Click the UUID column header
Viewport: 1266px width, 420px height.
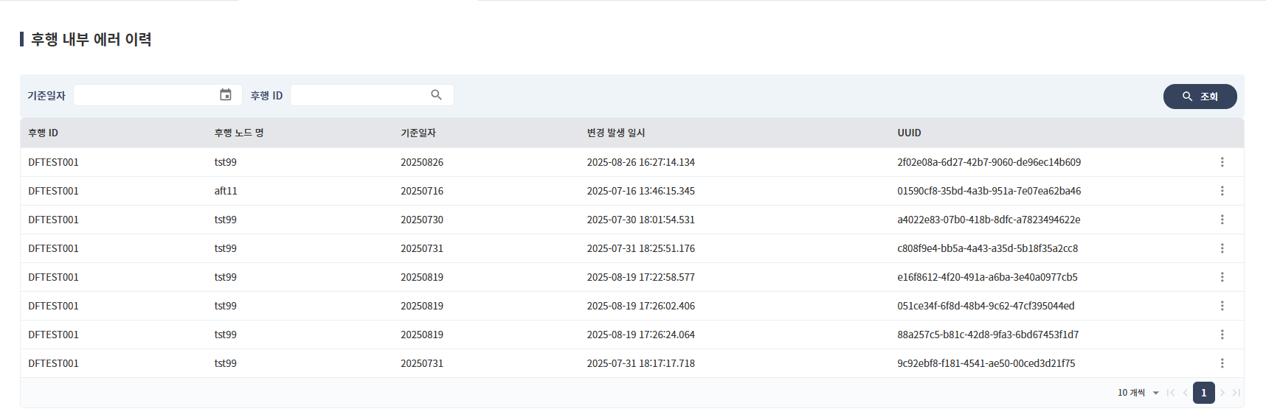coord(909,133)
